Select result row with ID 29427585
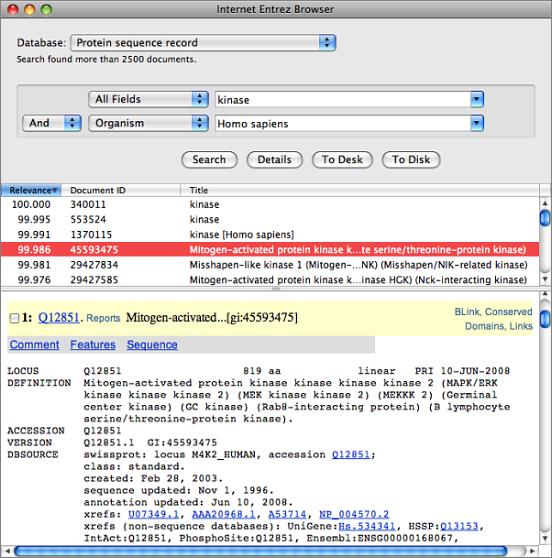Viewport: 552px width, 558px height. (270, 280)
